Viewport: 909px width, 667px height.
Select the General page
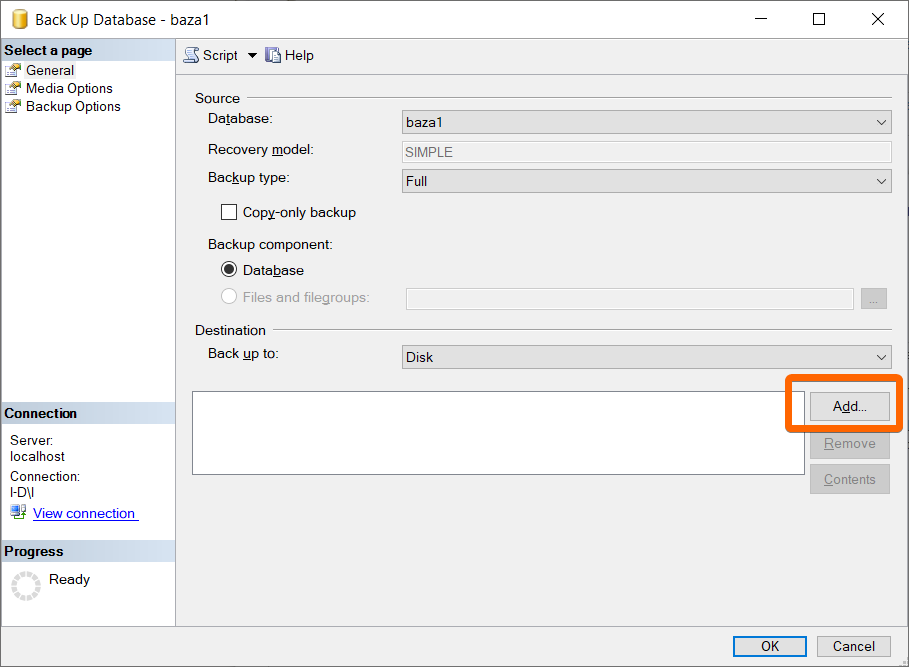(x=50, y=70)
